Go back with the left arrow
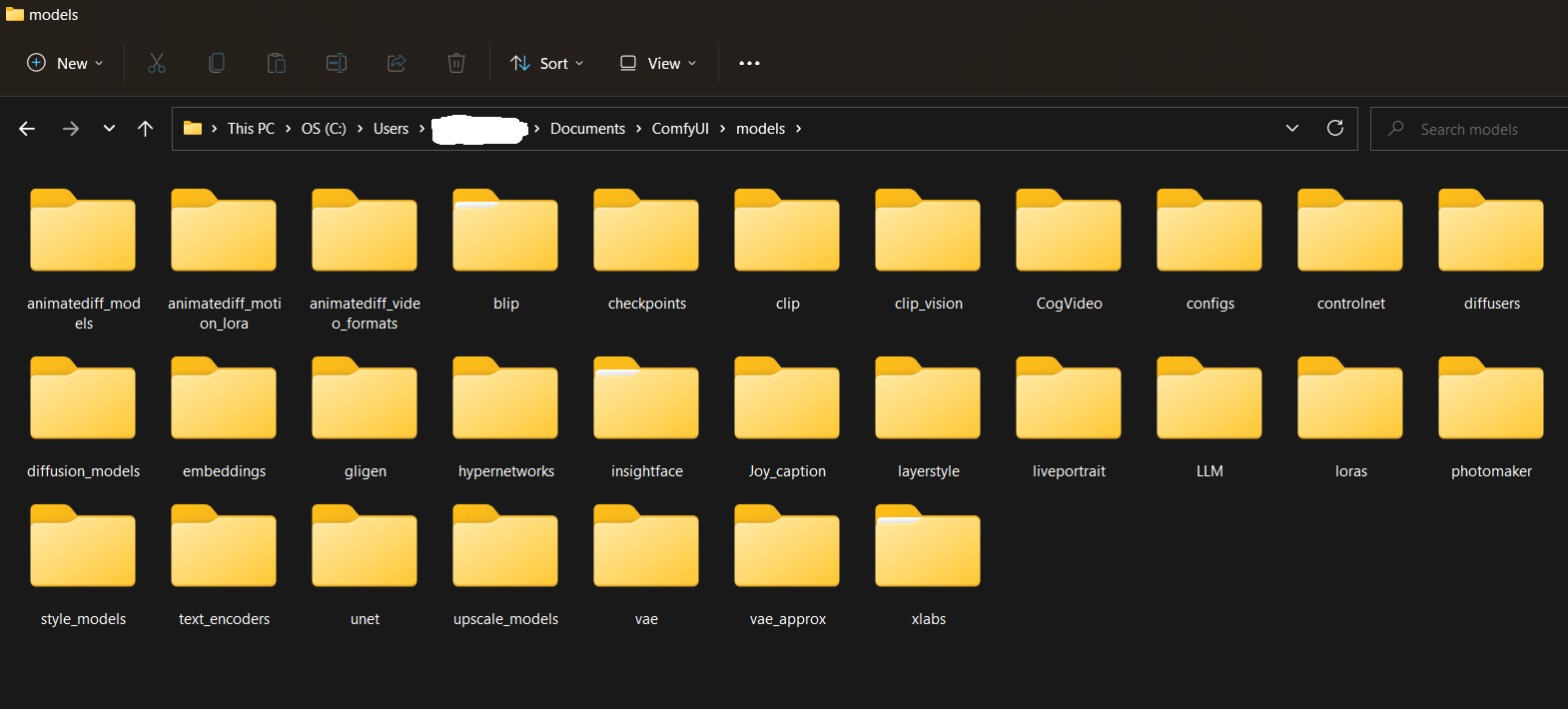1568x709 pixels. (x=27, y=129)
